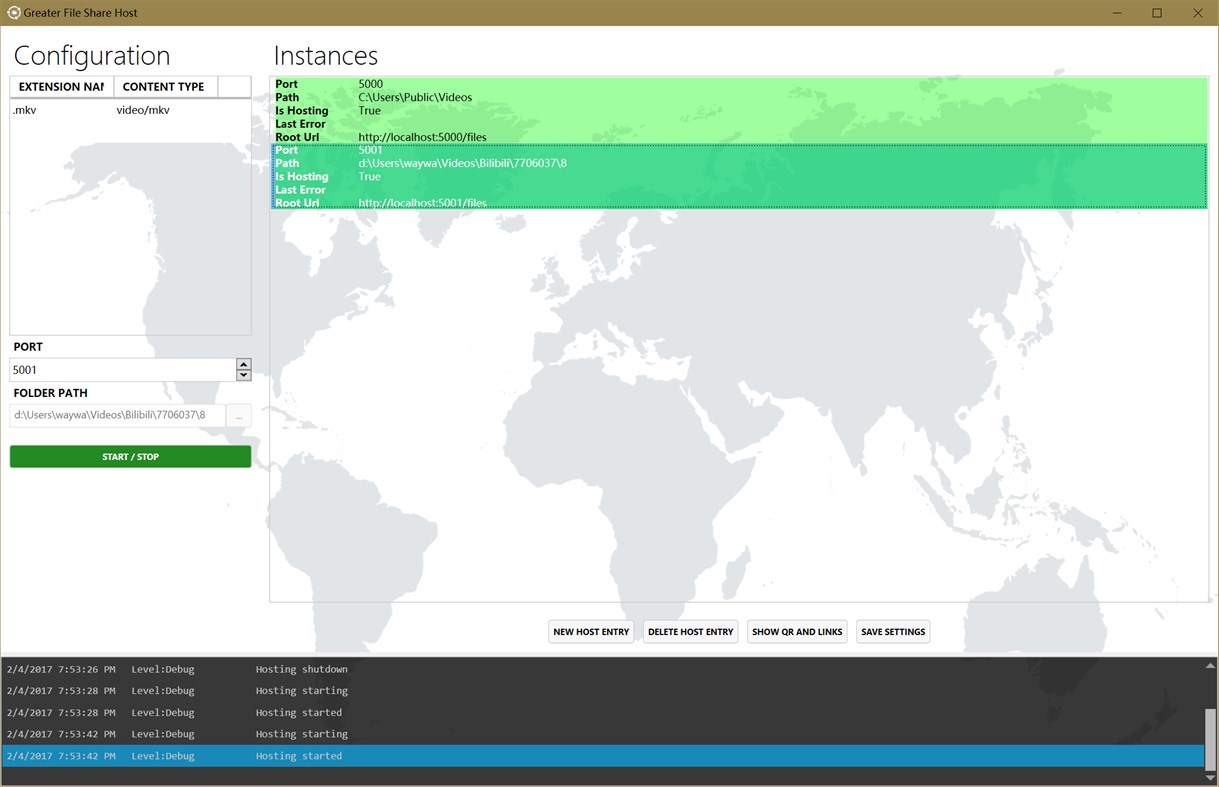The image size is (1219, 787).
Task: Click the NEW HOST ENTRY button
Action: pos(590,631)
